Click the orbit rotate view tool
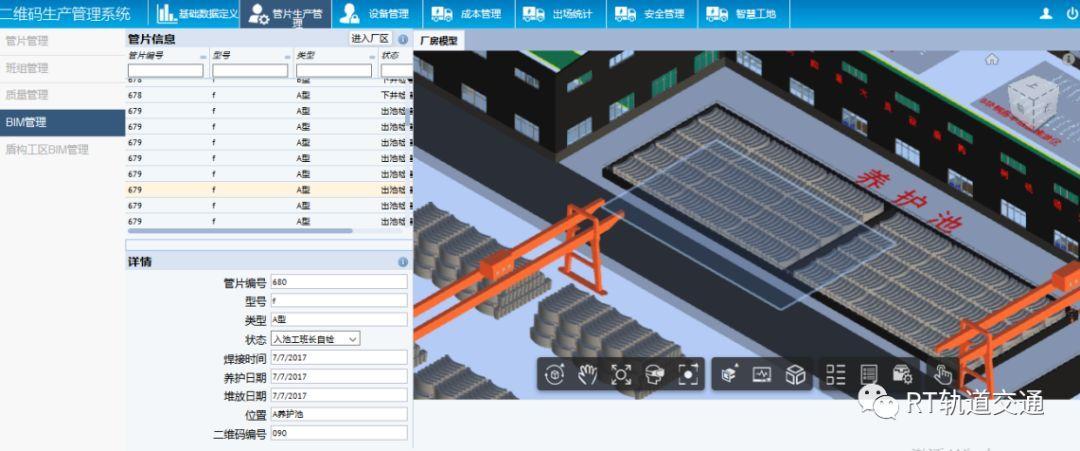Screen dimensions: 1080x451 pos(554,374)
